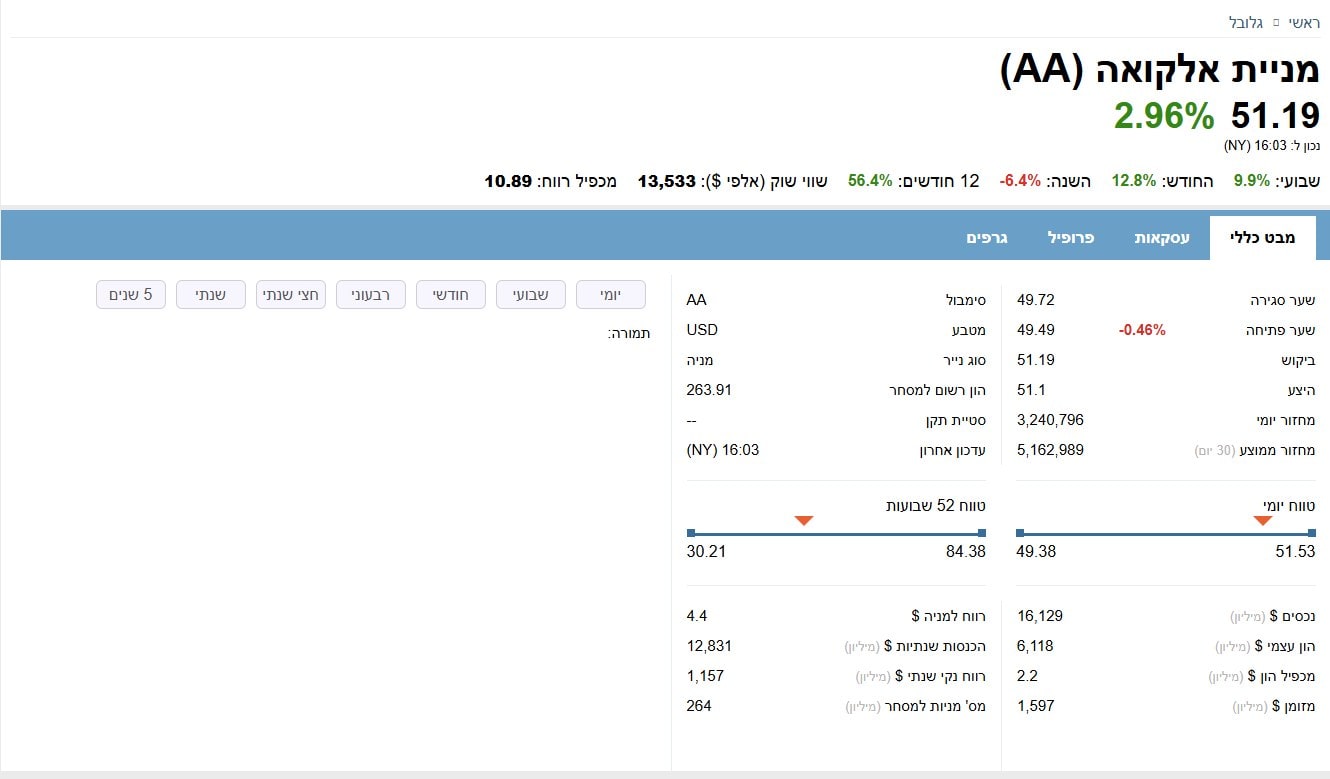Open the 'גרפים' tab
Viewport: 1330px width, 779px height.
[987, 238]
